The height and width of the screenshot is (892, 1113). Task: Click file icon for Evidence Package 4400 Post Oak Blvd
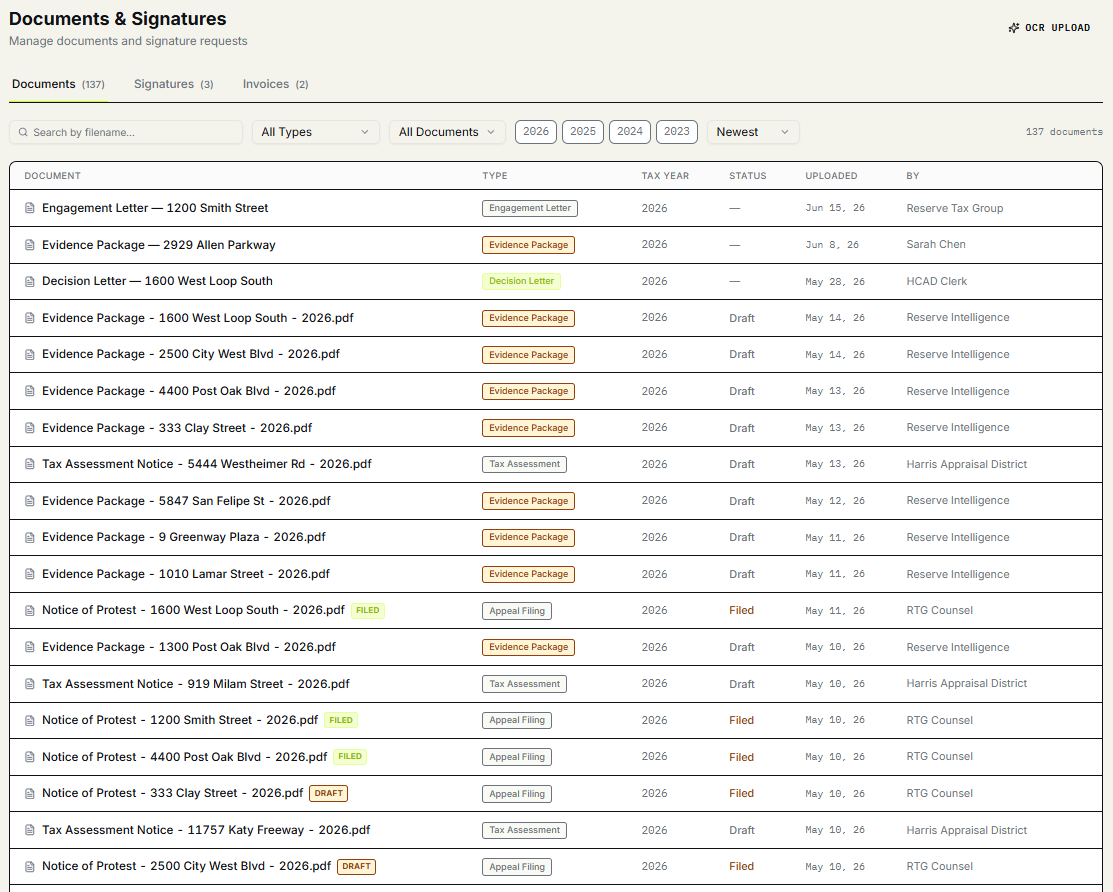(30, 391)
